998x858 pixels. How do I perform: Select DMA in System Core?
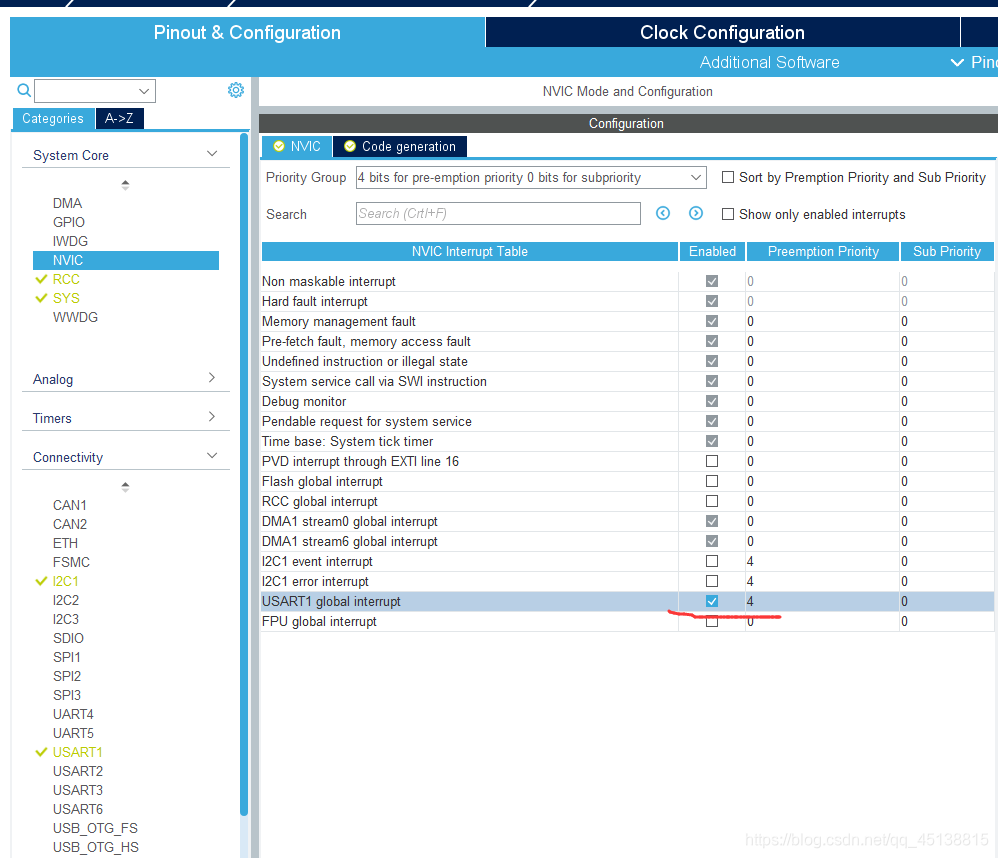[x=67, y=203]
